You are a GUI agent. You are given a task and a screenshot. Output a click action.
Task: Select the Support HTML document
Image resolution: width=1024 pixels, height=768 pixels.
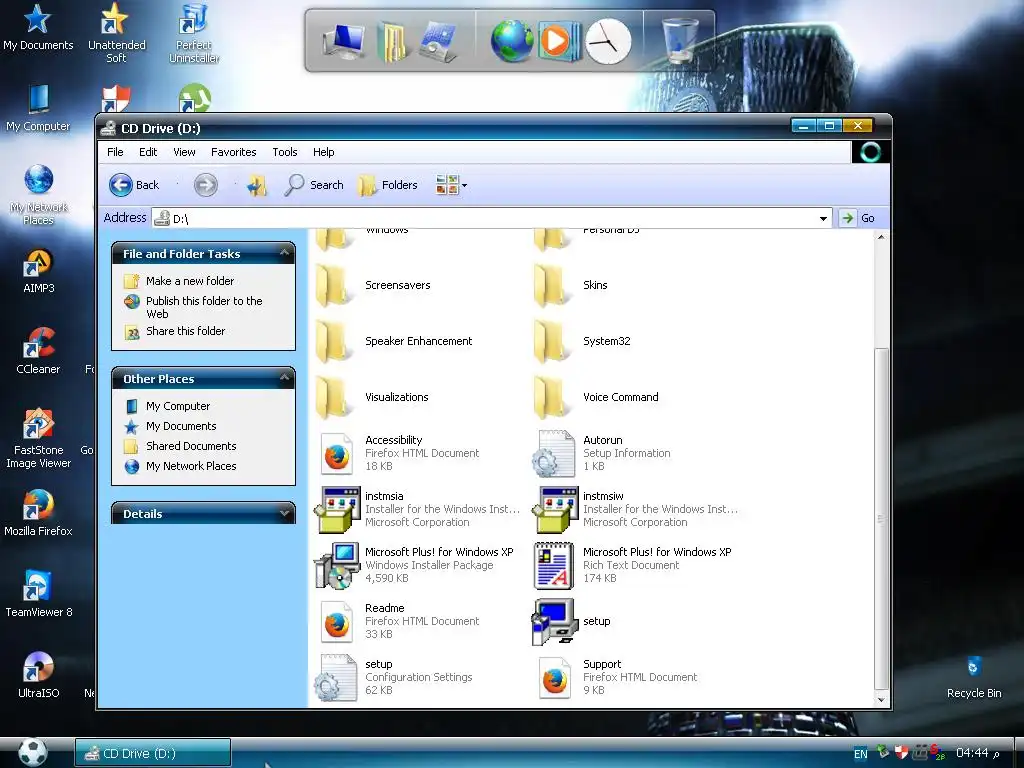[618, 677]
